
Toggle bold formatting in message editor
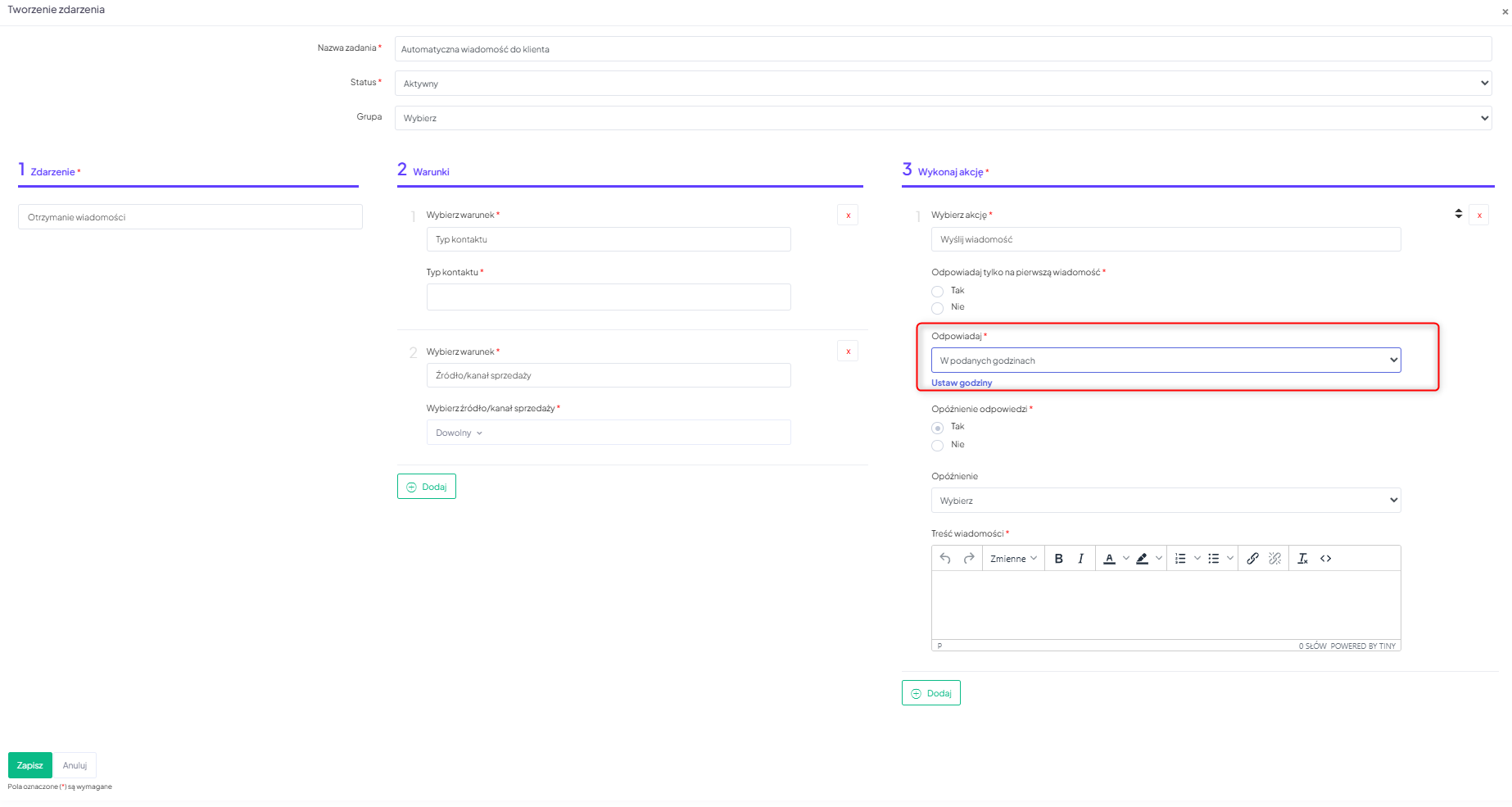pos(1058,559)
